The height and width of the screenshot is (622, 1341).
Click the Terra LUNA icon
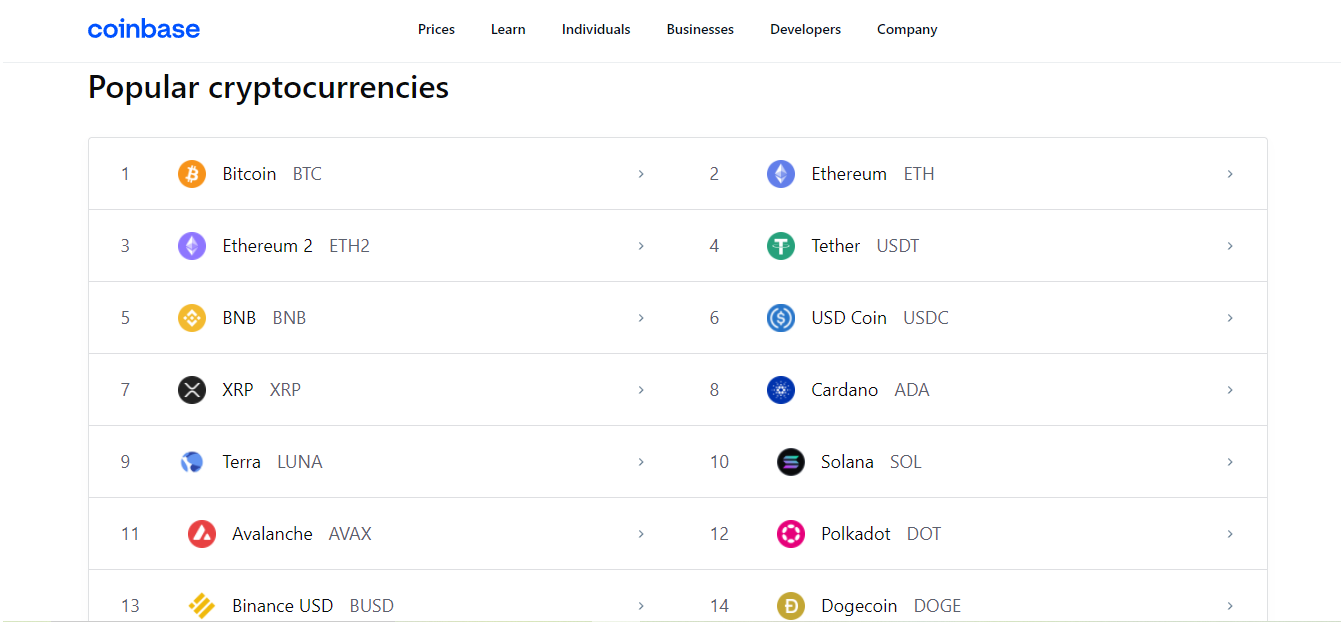192,462
